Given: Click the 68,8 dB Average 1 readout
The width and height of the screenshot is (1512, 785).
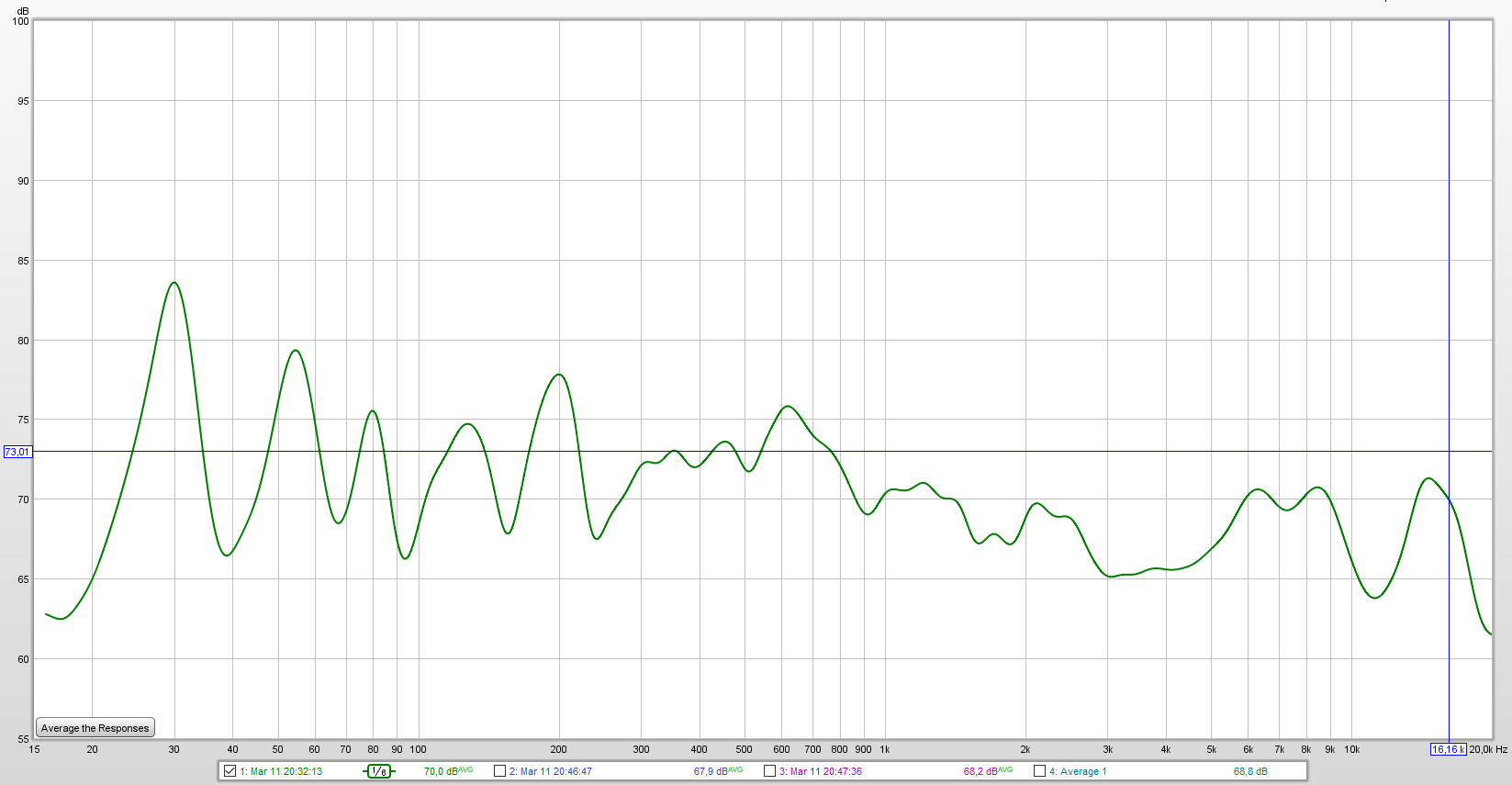Looking at the screenshot, I should click(x=1250, y=771).
